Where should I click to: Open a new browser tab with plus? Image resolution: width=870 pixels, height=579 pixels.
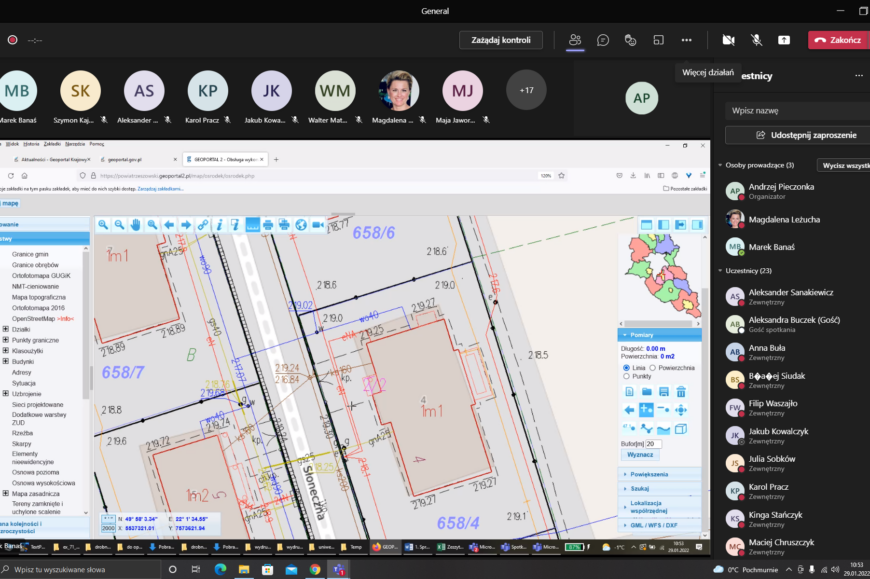(x=276, y=160)
